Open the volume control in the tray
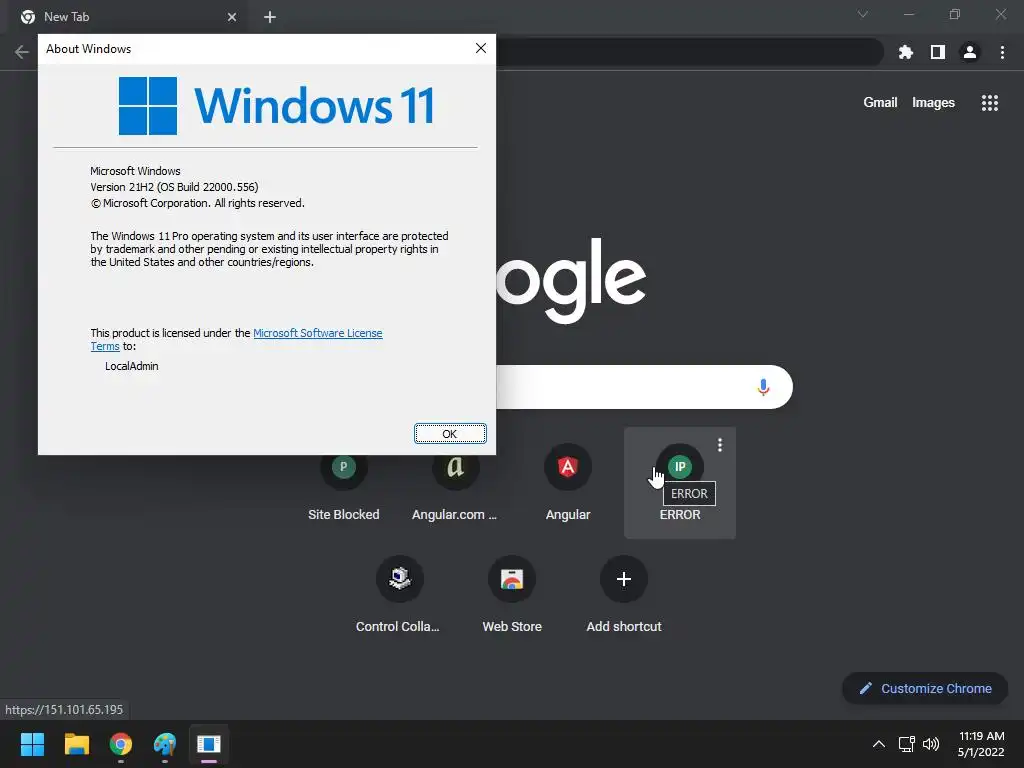The height and width of the screenshot is (768, 1024). [x=931, y=744]
